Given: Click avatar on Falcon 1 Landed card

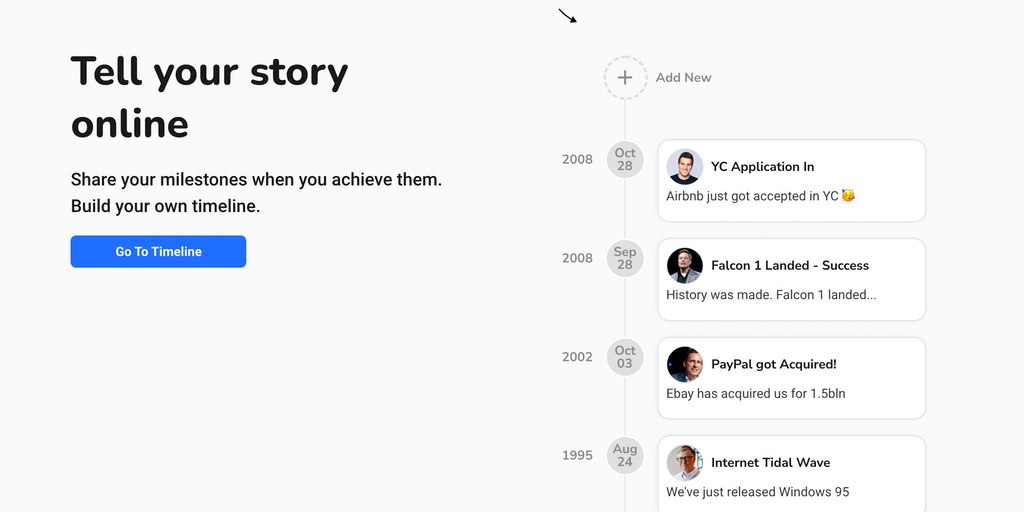Looking at the screenshot, I should click(685, 265).
